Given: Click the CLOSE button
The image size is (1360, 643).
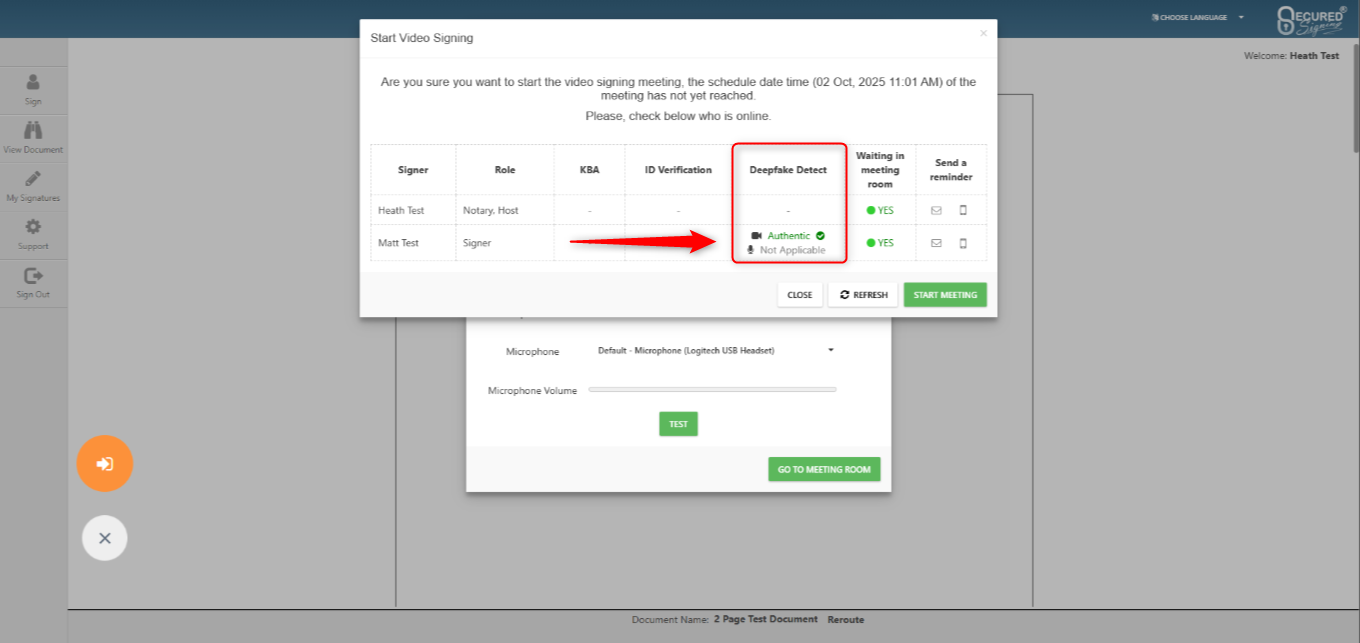Looking at the screenshot, I should tap(800, 295).
